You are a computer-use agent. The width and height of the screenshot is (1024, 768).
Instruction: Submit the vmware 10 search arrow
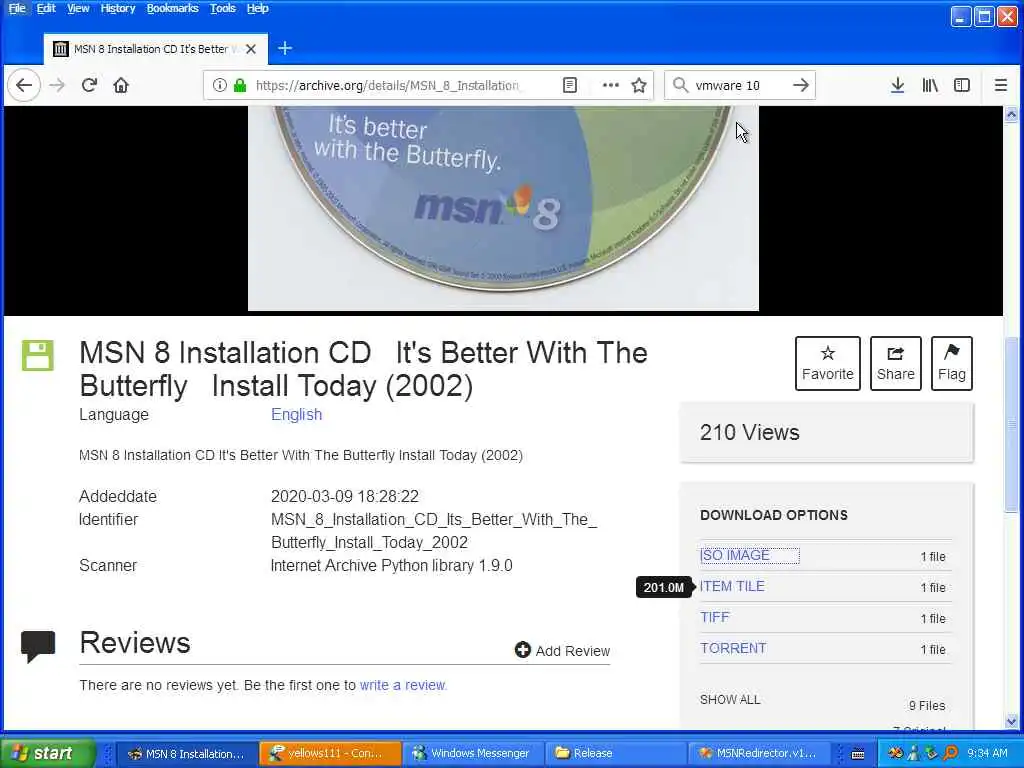click(801, 85)
